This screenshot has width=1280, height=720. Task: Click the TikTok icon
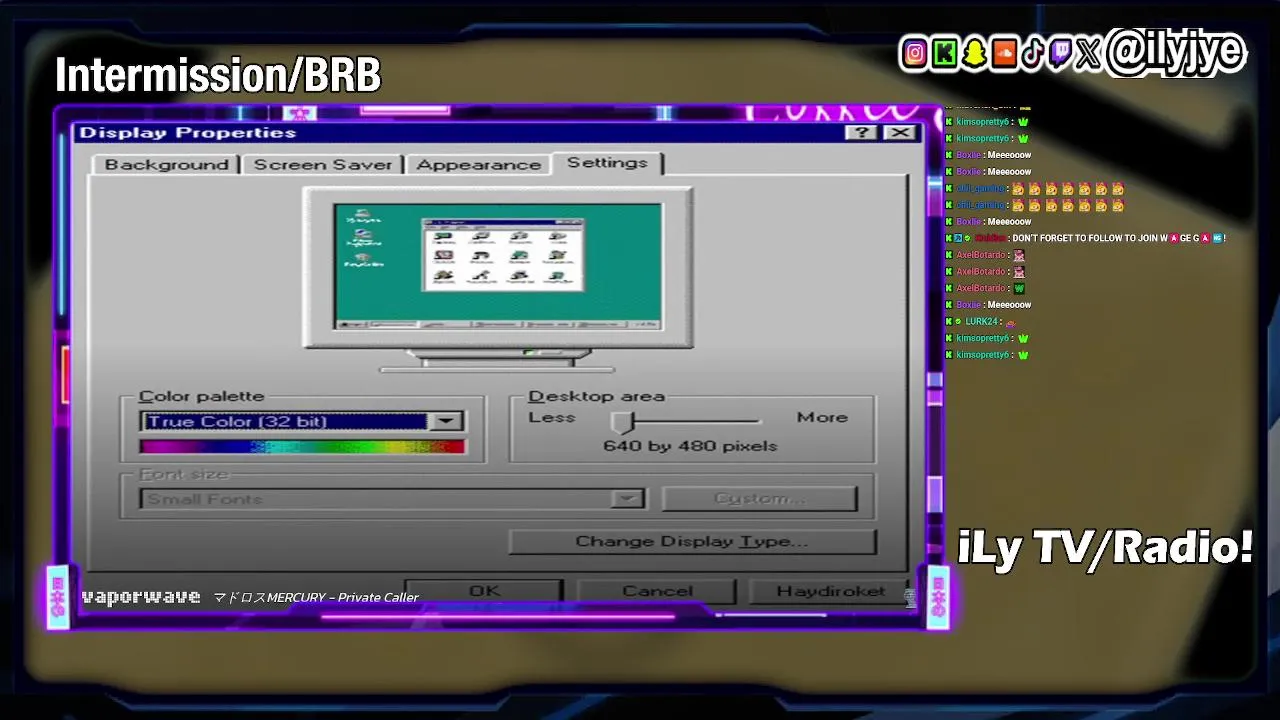[1032, 54]
